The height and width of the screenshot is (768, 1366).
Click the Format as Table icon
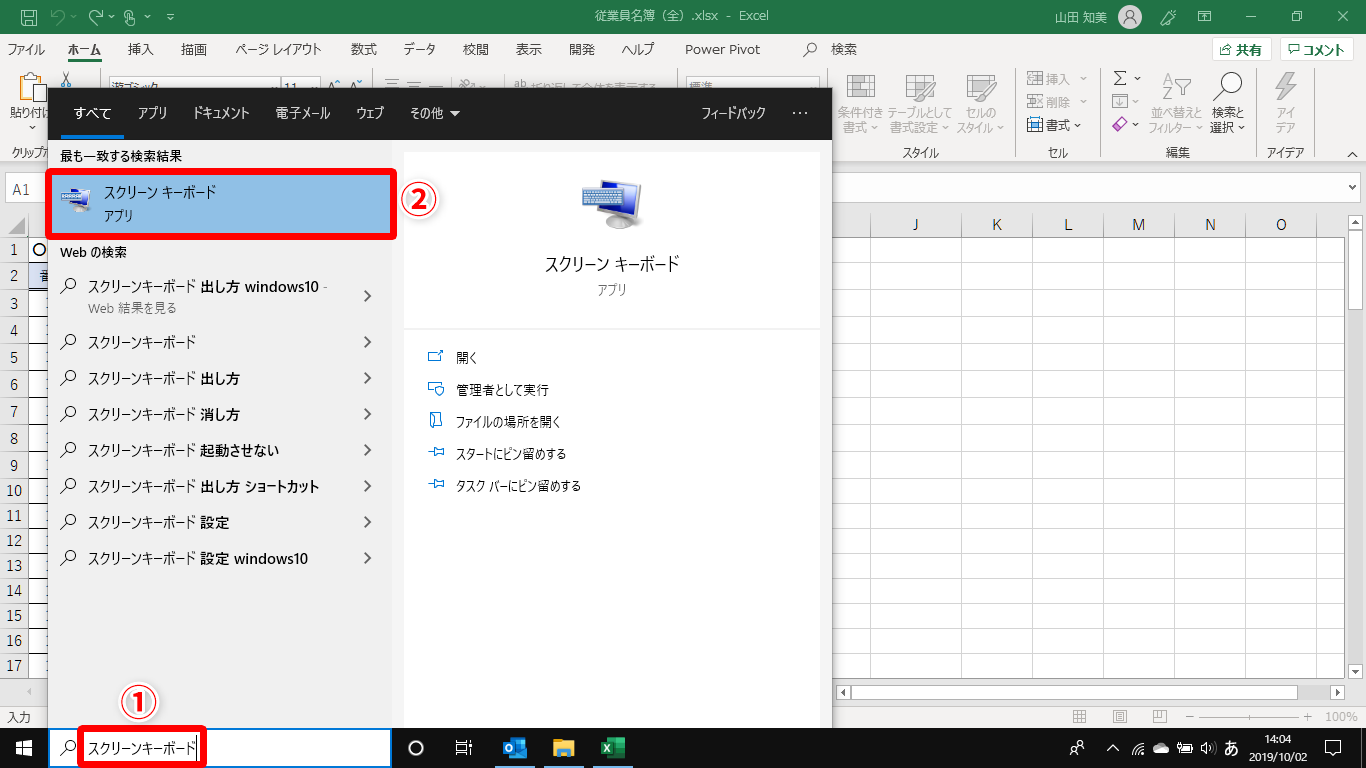point(919,87)
